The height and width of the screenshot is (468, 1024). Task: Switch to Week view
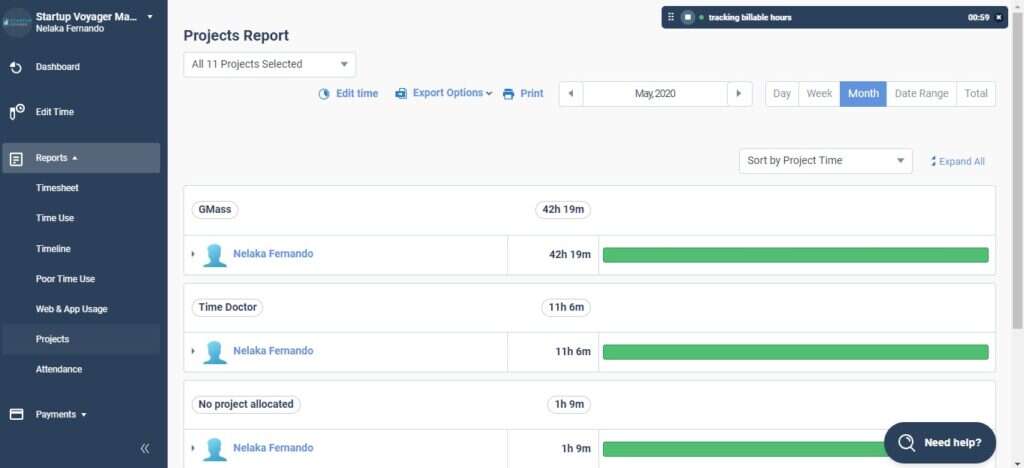tap(819, 93)
